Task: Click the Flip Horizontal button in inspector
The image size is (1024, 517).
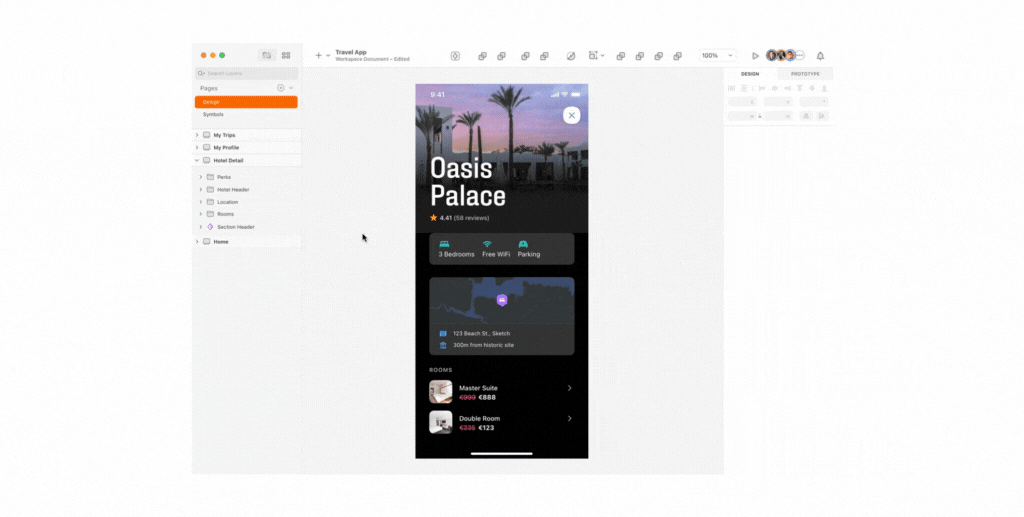Action: 807,116
